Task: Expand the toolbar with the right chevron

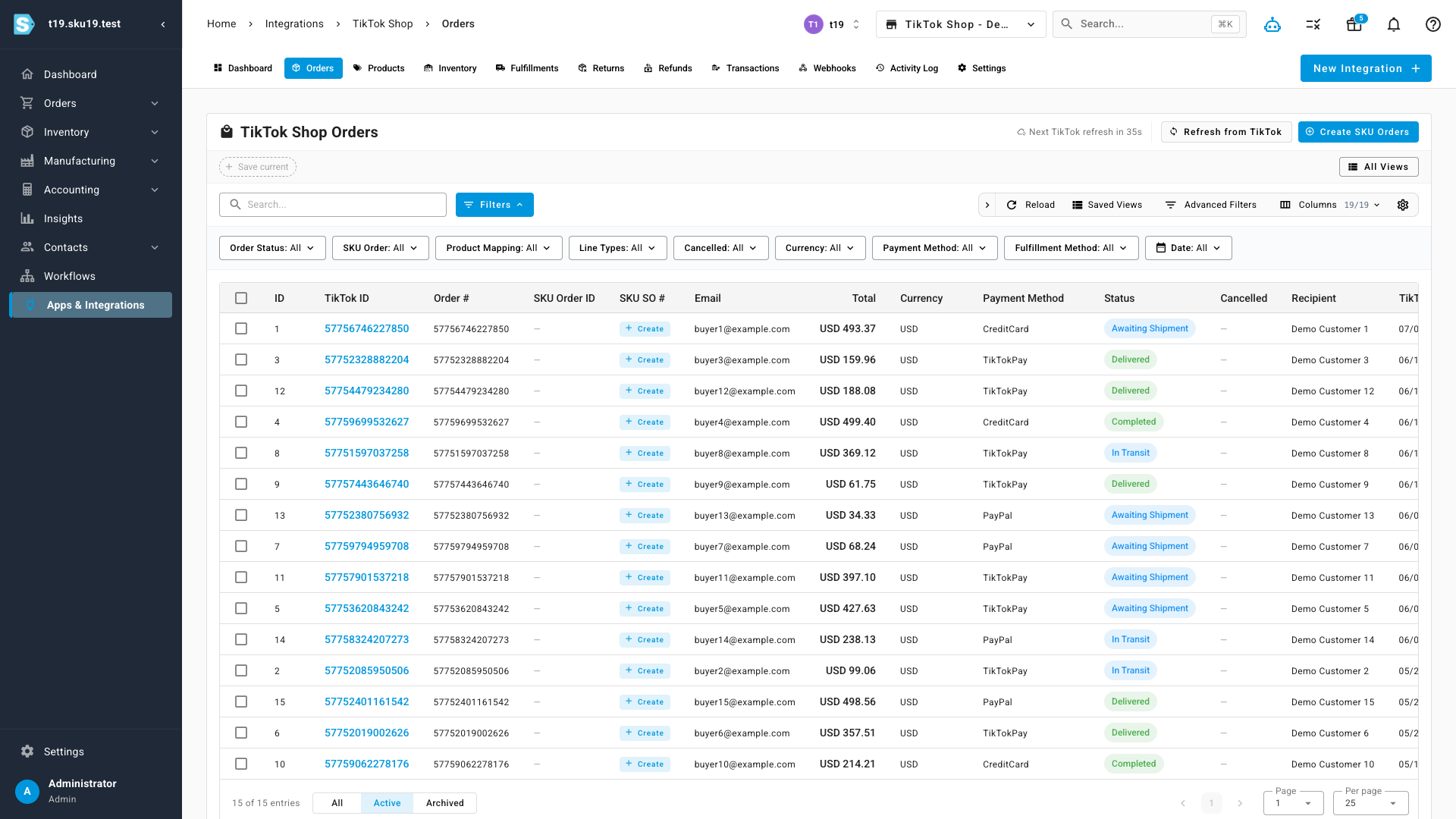Action: tap(987, 205)
